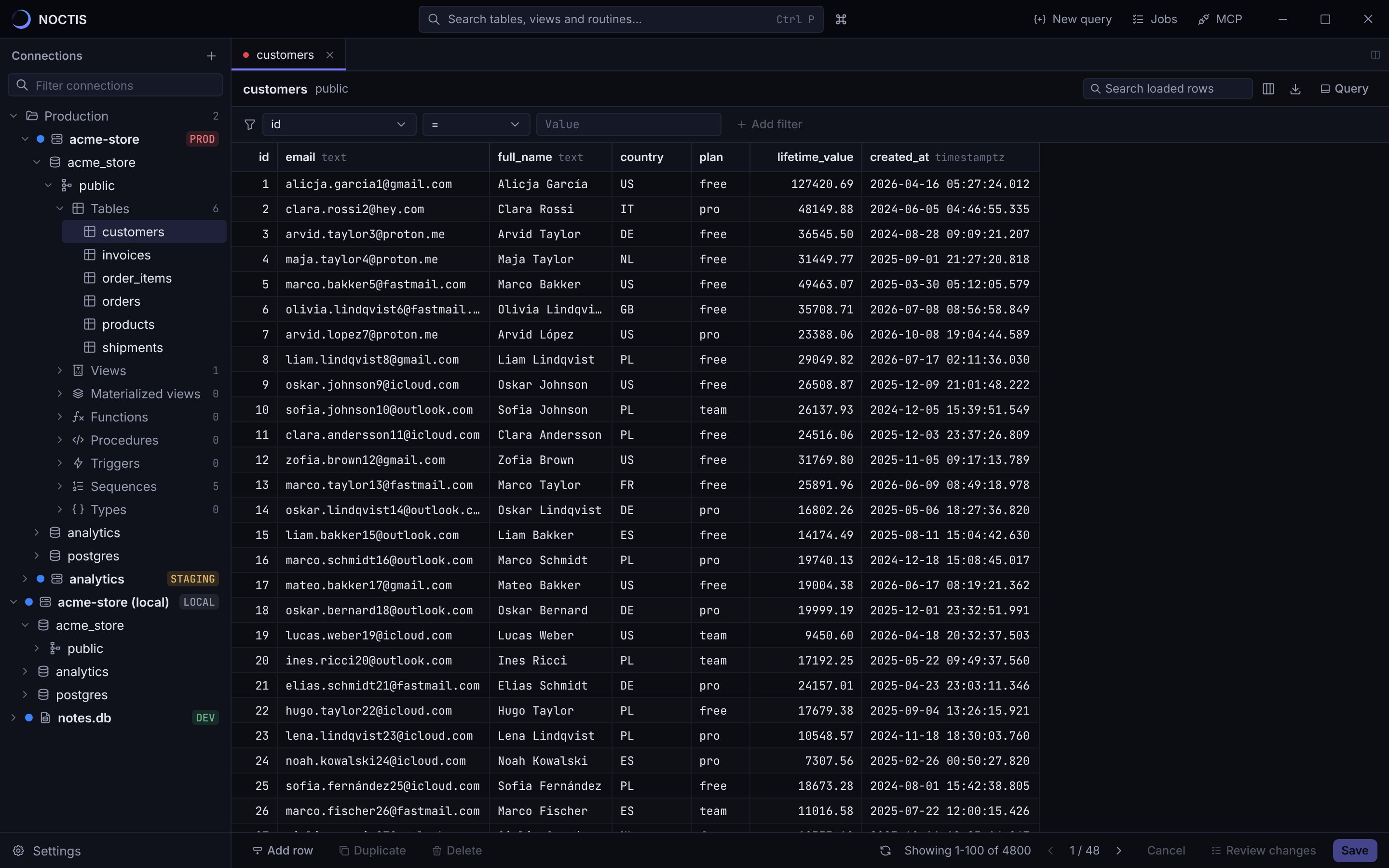
Task: Click the columns layout icon
Action: (x=1268, y=89)
